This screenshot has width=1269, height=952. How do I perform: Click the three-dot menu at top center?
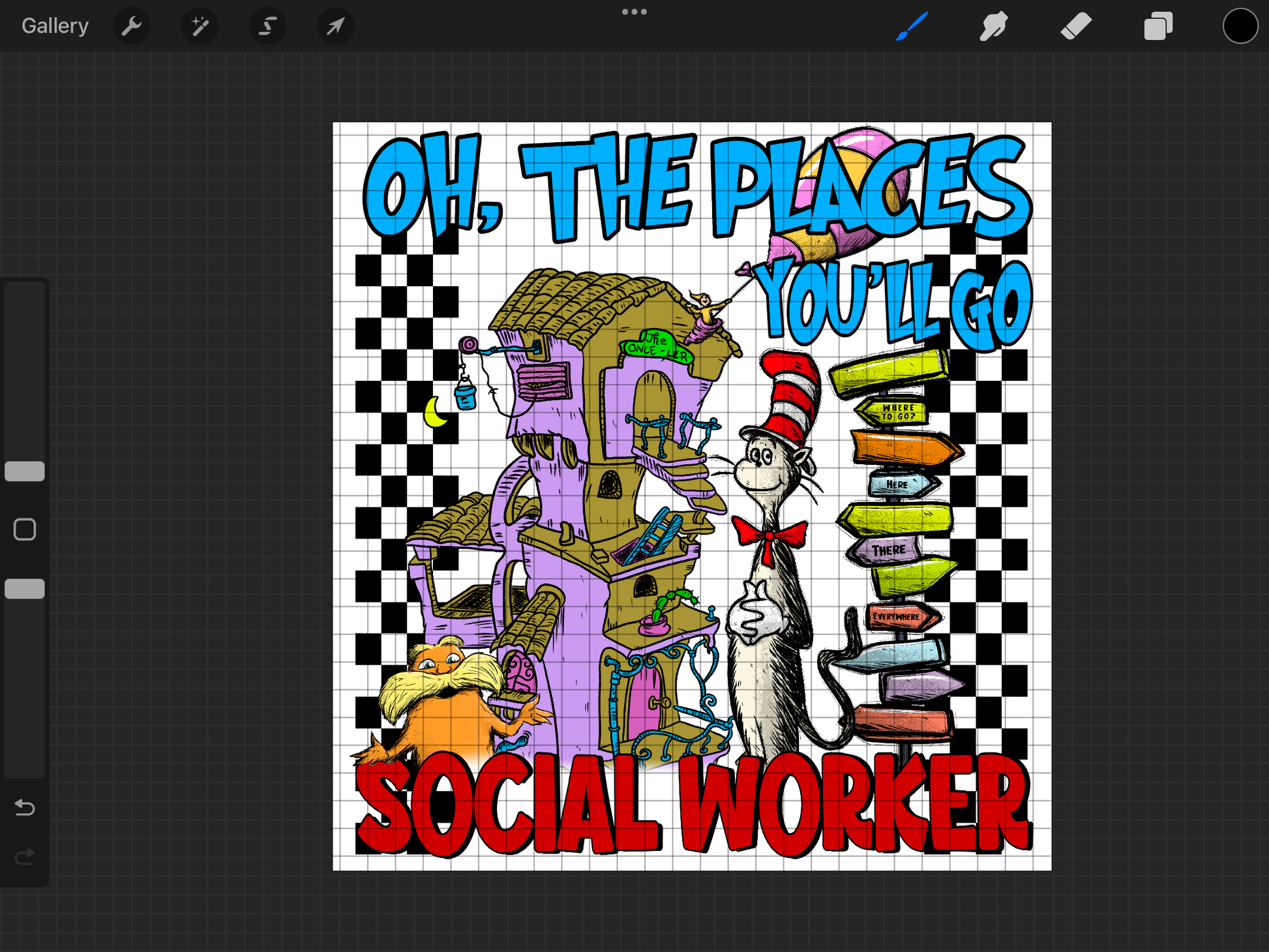click(x=634, y=12)
